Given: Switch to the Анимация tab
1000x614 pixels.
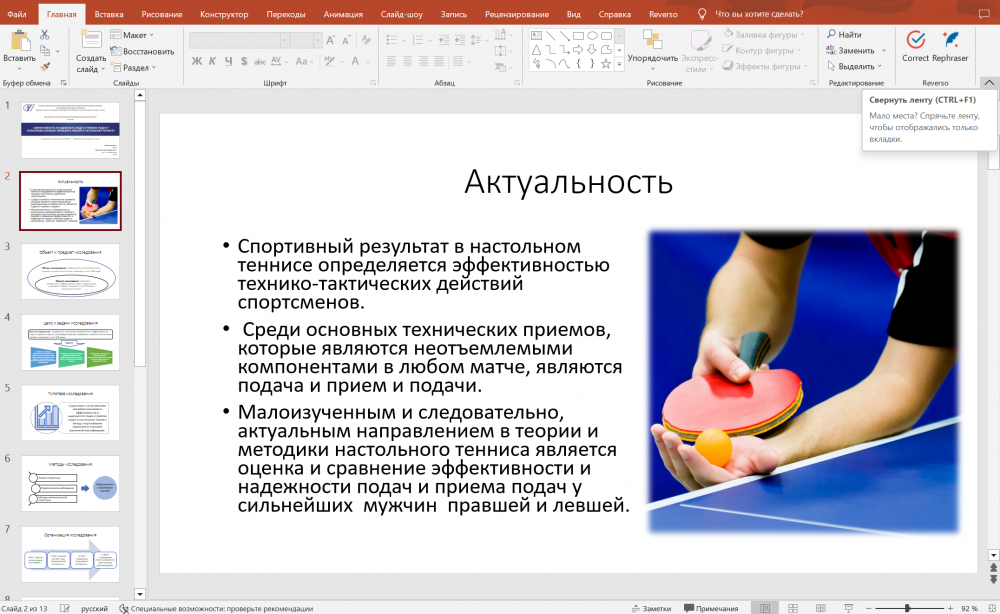Looking at the screenshot, I should coord(343,14).
